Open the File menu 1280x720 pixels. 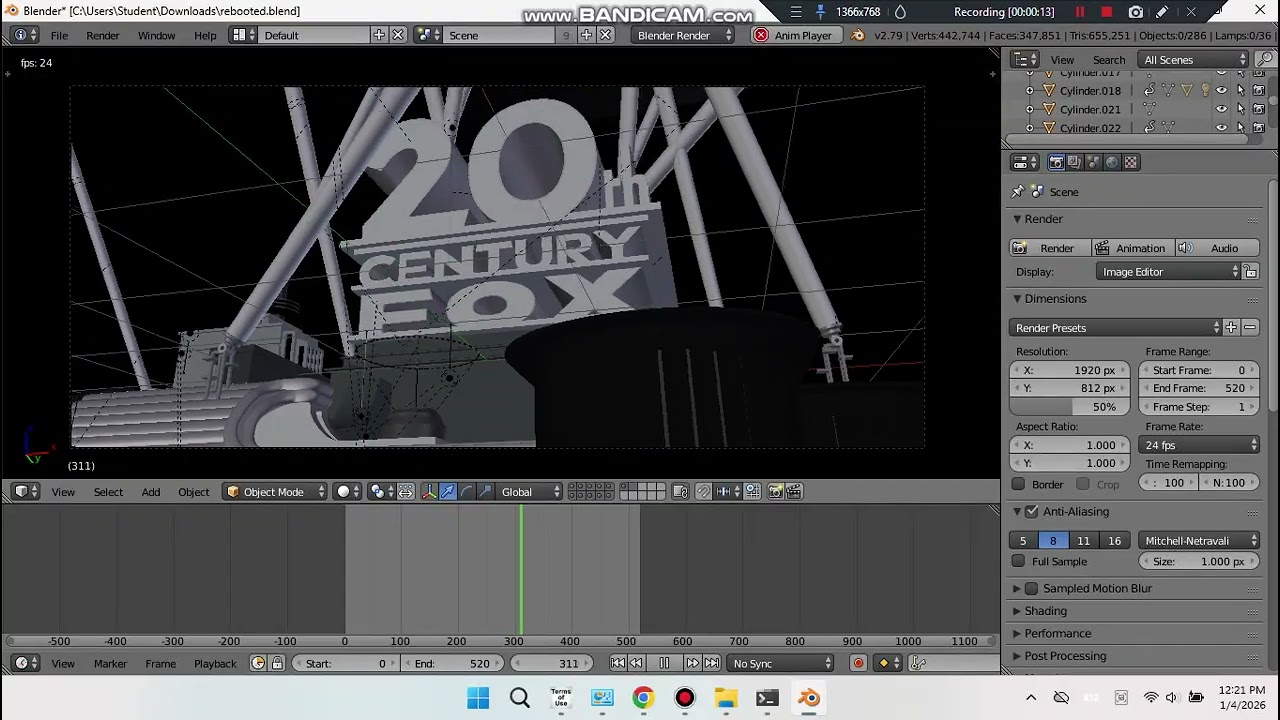(59, 35)
